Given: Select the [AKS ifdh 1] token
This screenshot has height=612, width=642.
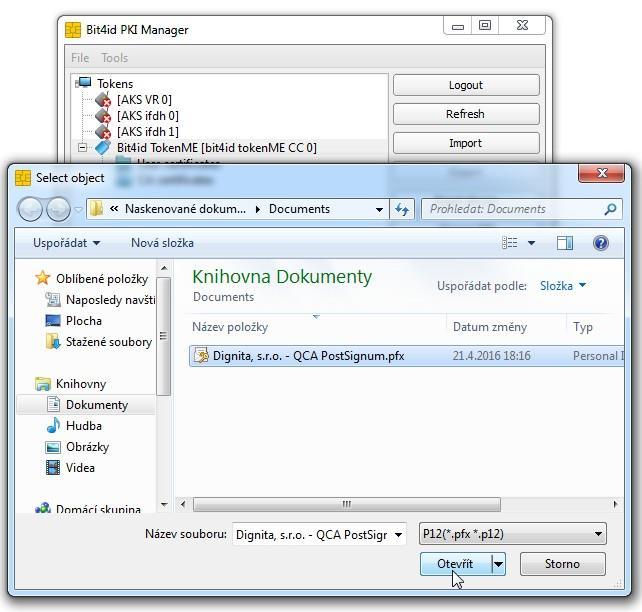Looking at the screenshot, I should coord(147,132).
